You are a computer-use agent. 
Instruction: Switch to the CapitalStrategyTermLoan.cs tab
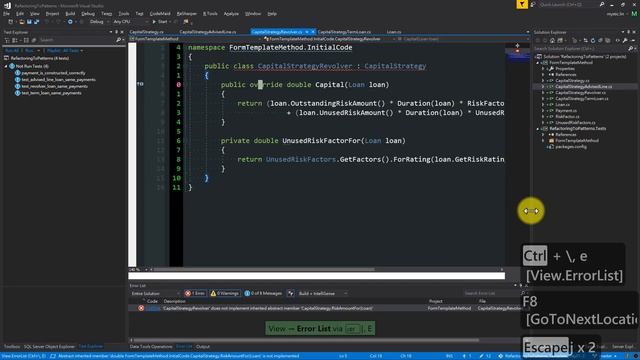click(x=344, y=32)
